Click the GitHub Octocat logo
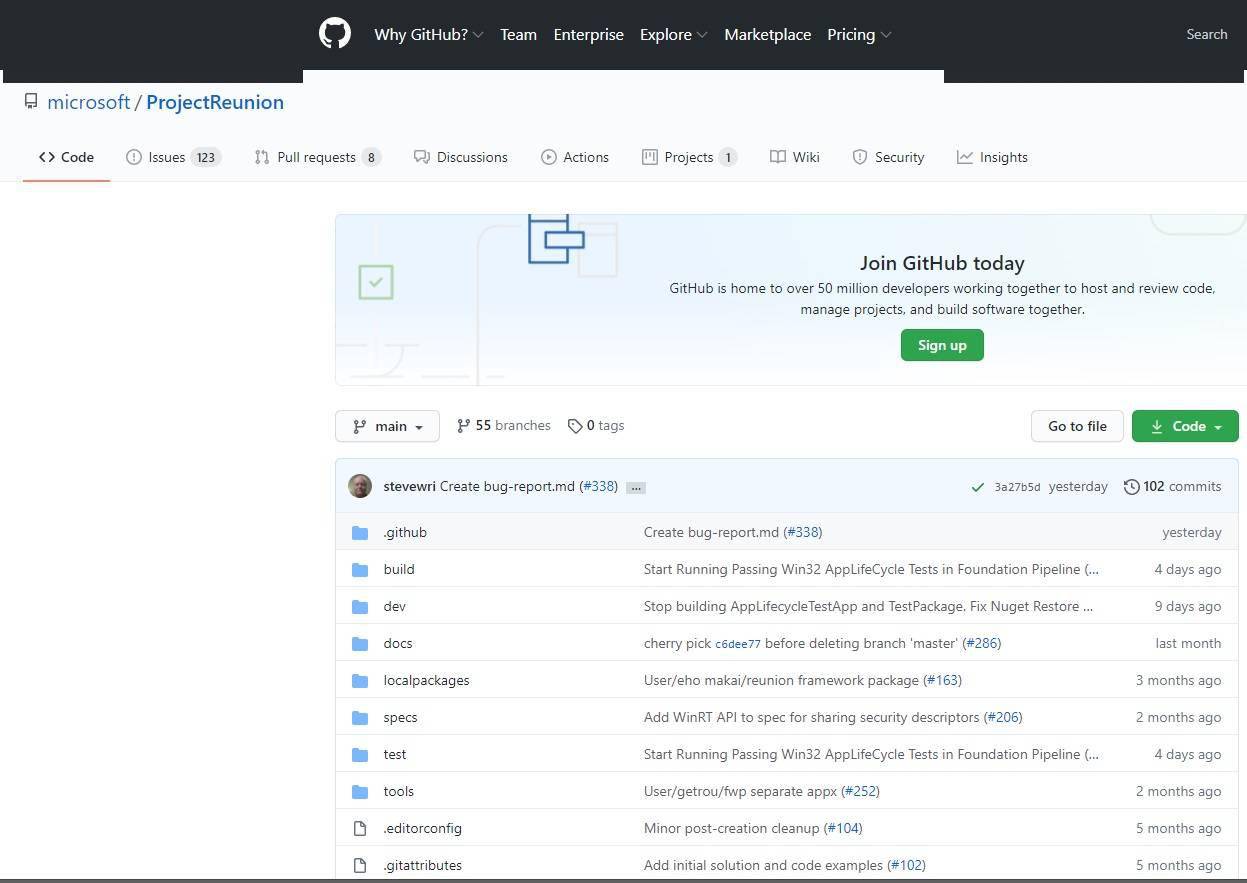1247x883 pixels. point(335,34)
